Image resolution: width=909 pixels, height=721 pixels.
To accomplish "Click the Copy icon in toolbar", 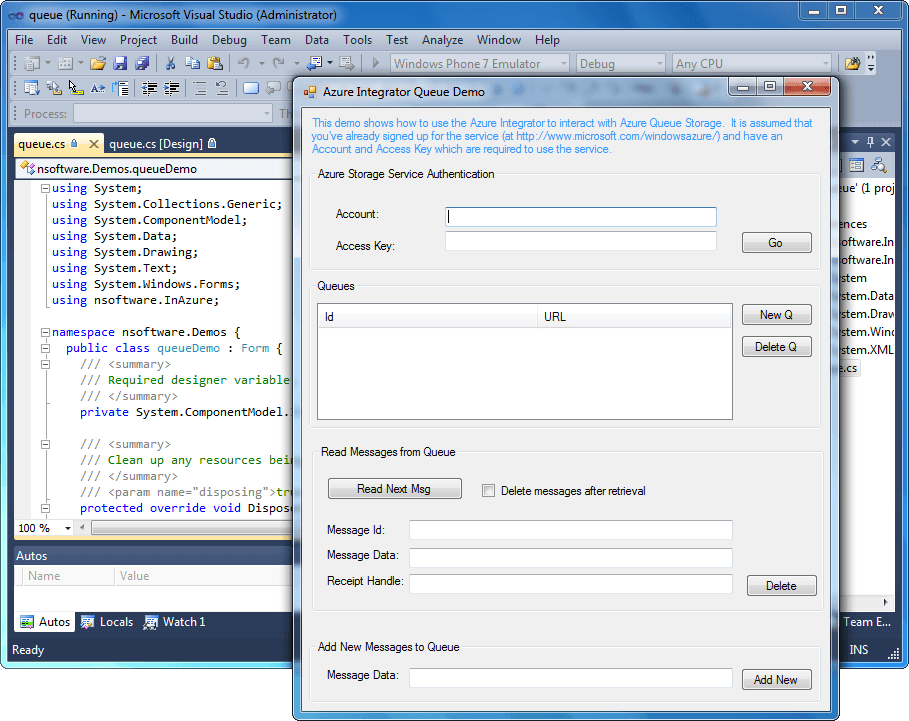I will [192, 63].
